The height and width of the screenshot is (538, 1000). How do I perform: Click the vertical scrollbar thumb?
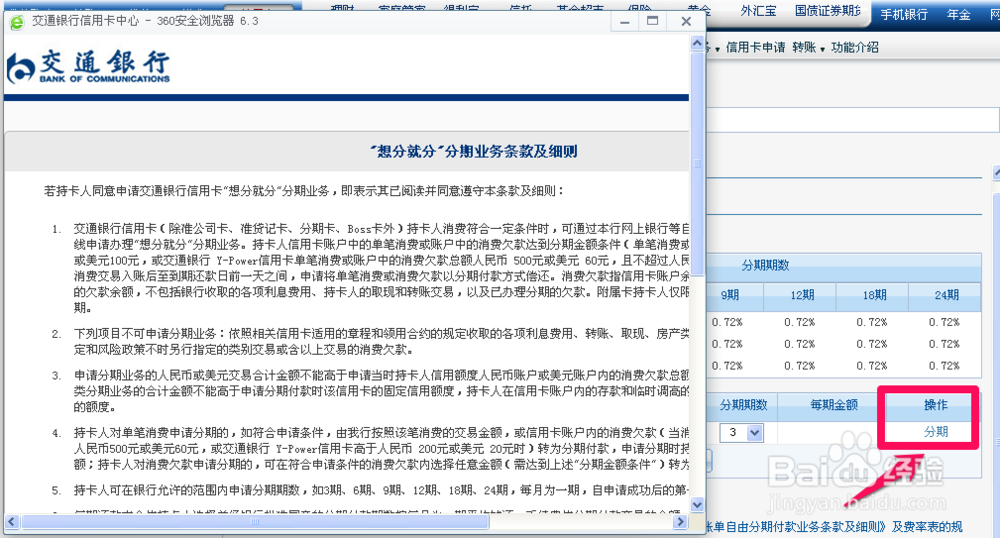point(697,164)
